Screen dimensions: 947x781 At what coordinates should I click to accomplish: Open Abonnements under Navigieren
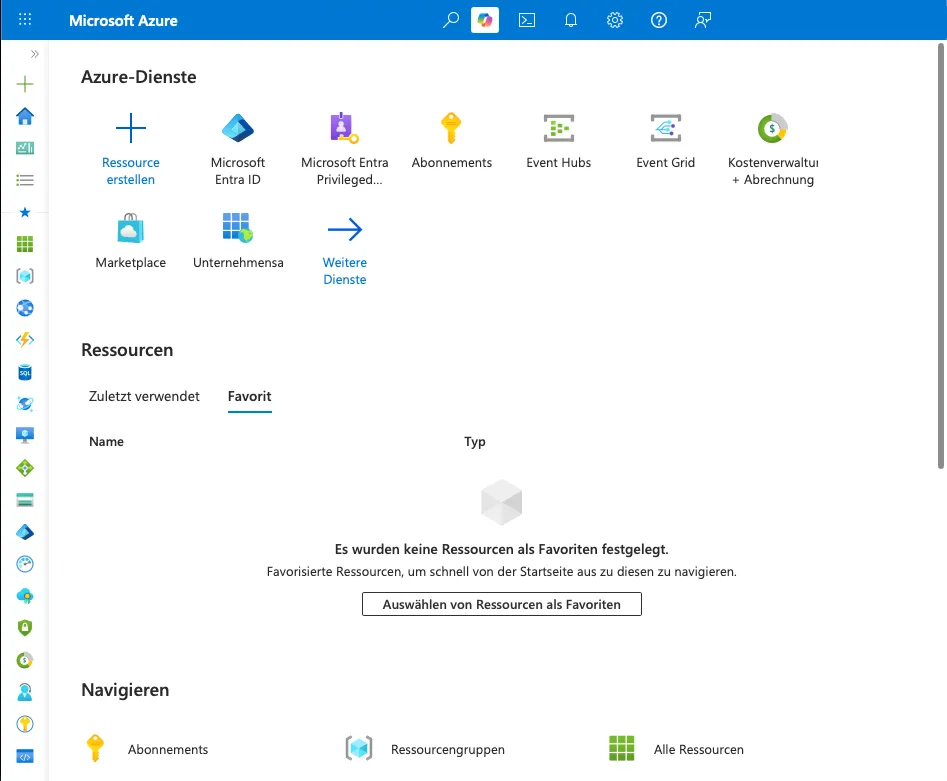point(148,749)
